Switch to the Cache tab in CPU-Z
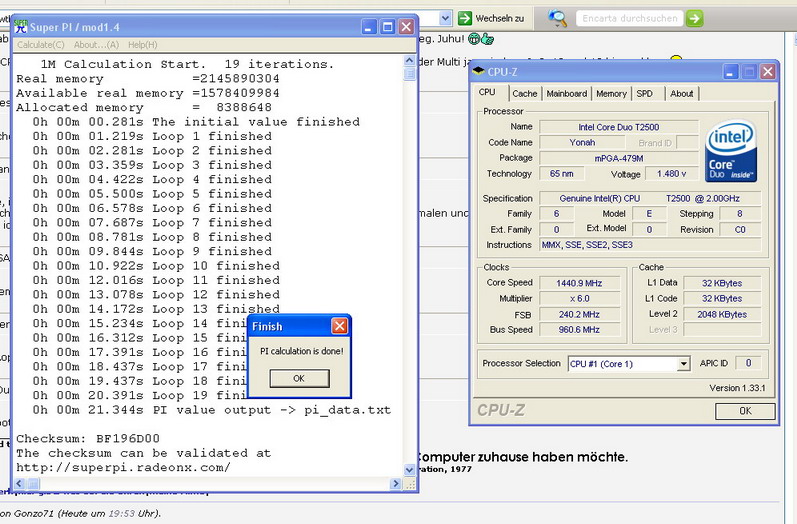 (x=525, y=94)
